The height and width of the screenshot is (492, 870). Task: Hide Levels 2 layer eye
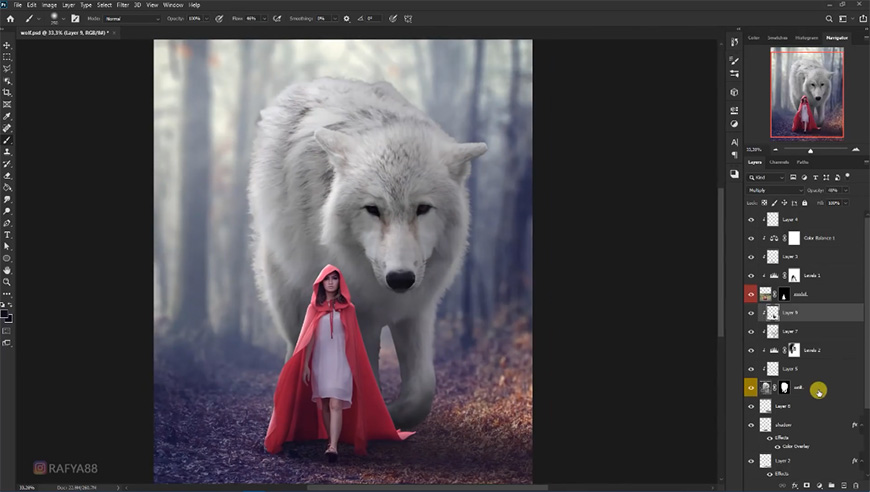pyautogui.click(x=751, y=351)
